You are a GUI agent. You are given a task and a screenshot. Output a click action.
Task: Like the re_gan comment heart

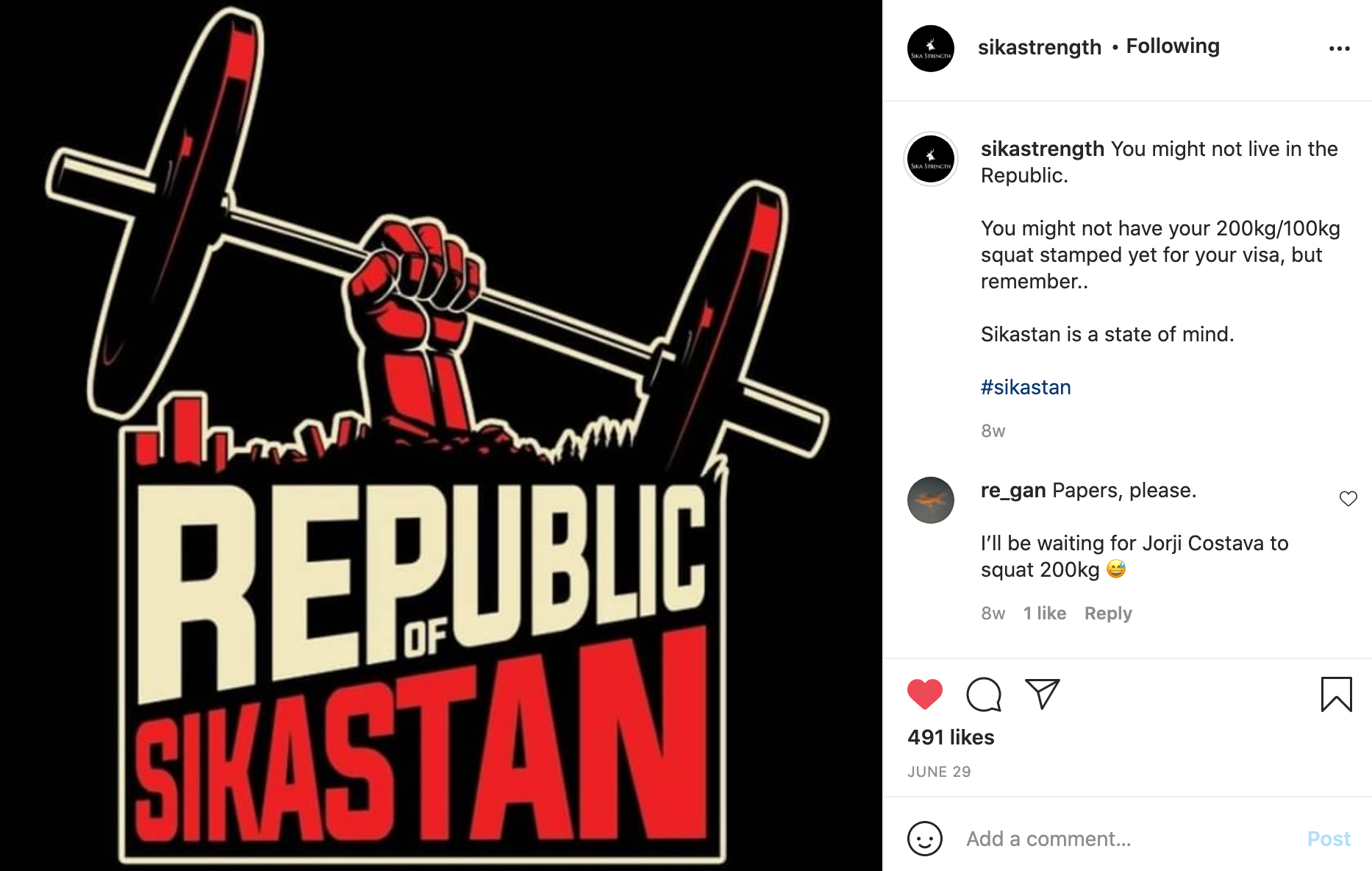(x=1348, y=499)
